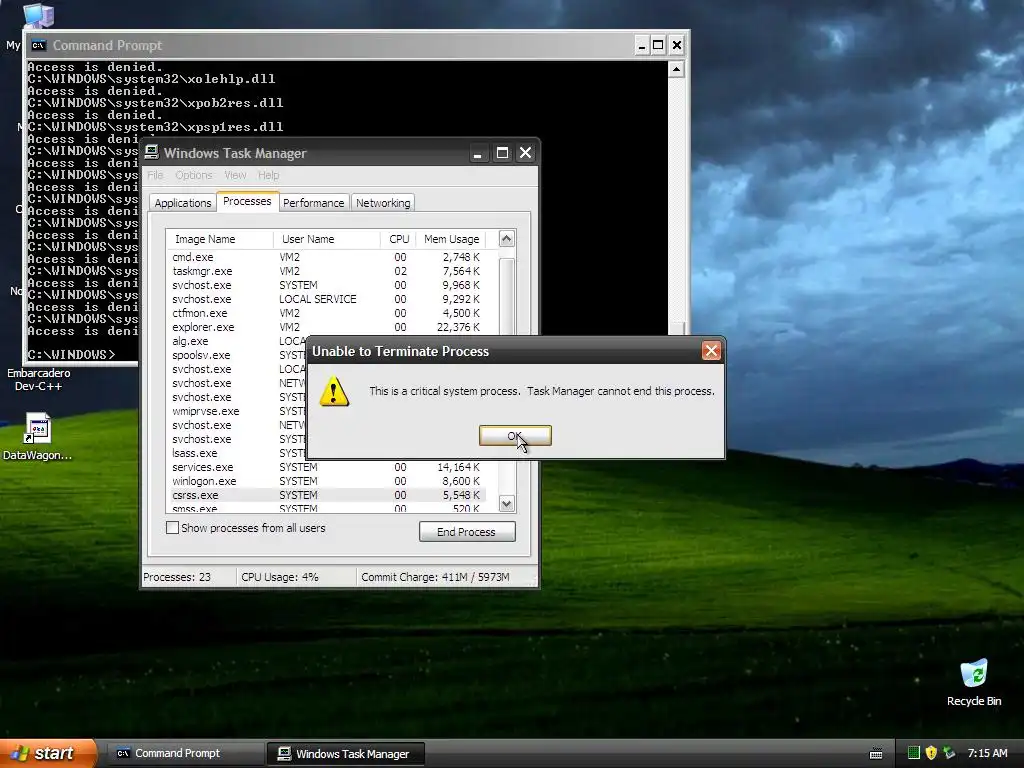This screenshot has height=768, width=1024.
Task: Close the Unable to Terminate Process dialog
Action: pyautogui.click(x=711, y=351)
